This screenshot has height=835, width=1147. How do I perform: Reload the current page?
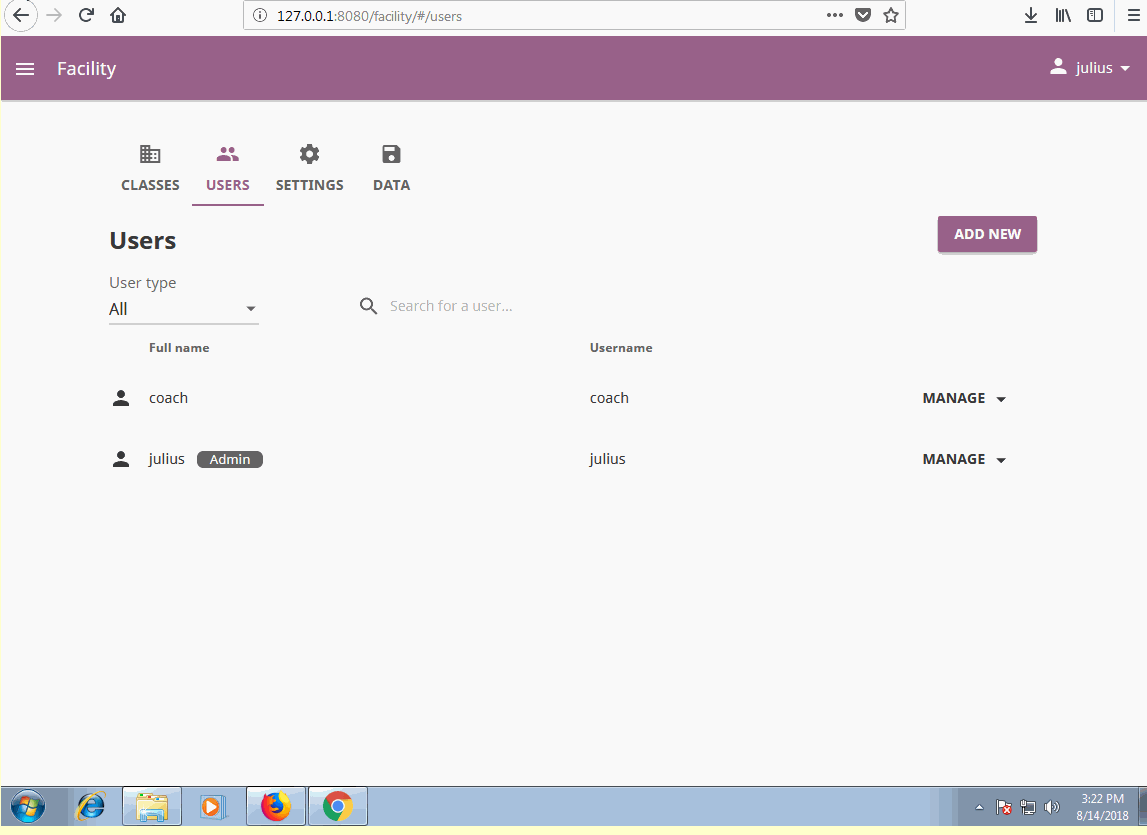tap(86, 15)
